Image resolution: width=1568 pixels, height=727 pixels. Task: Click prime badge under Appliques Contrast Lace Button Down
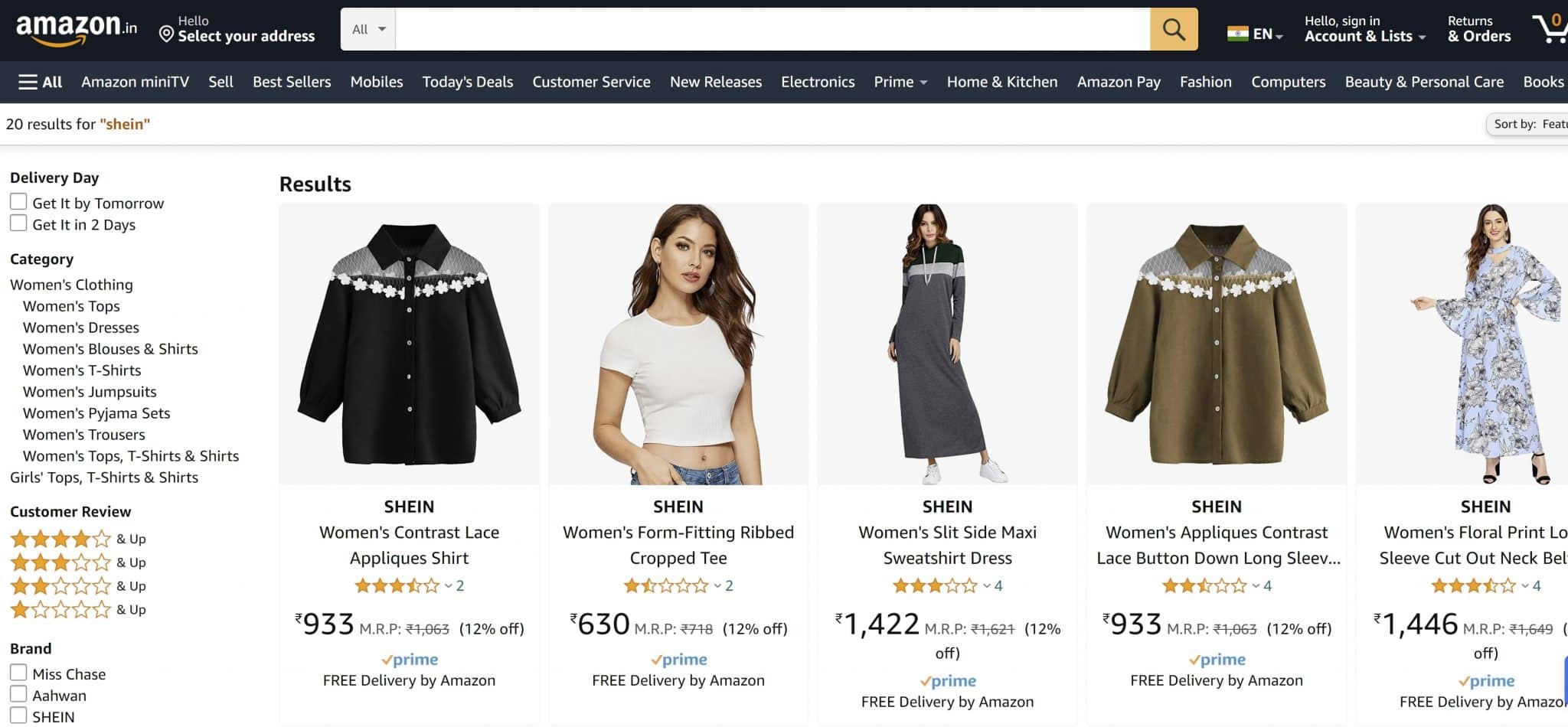1217,659
